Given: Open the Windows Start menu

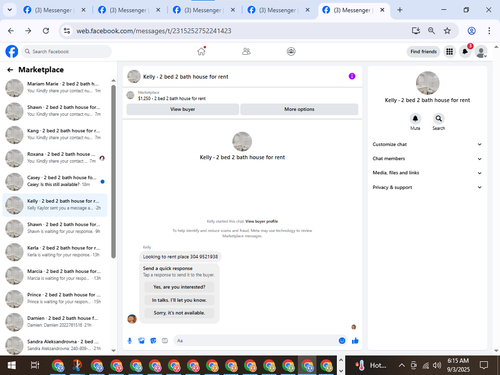Looking at the screenshot, I should point(12,365).
